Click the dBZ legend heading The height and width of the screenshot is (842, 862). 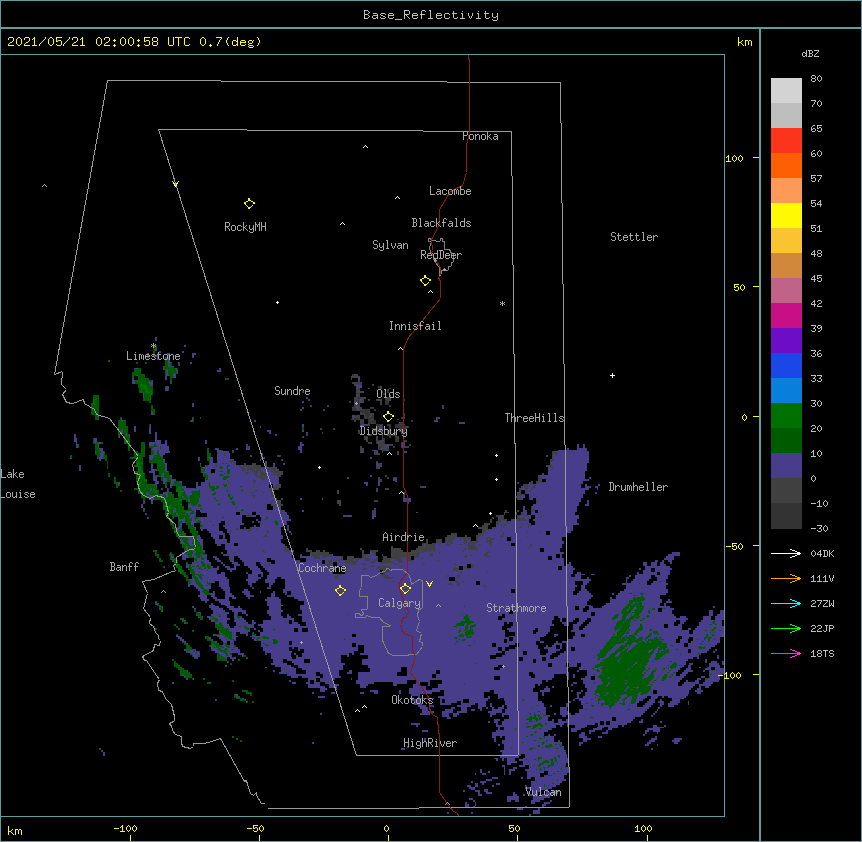810,53
